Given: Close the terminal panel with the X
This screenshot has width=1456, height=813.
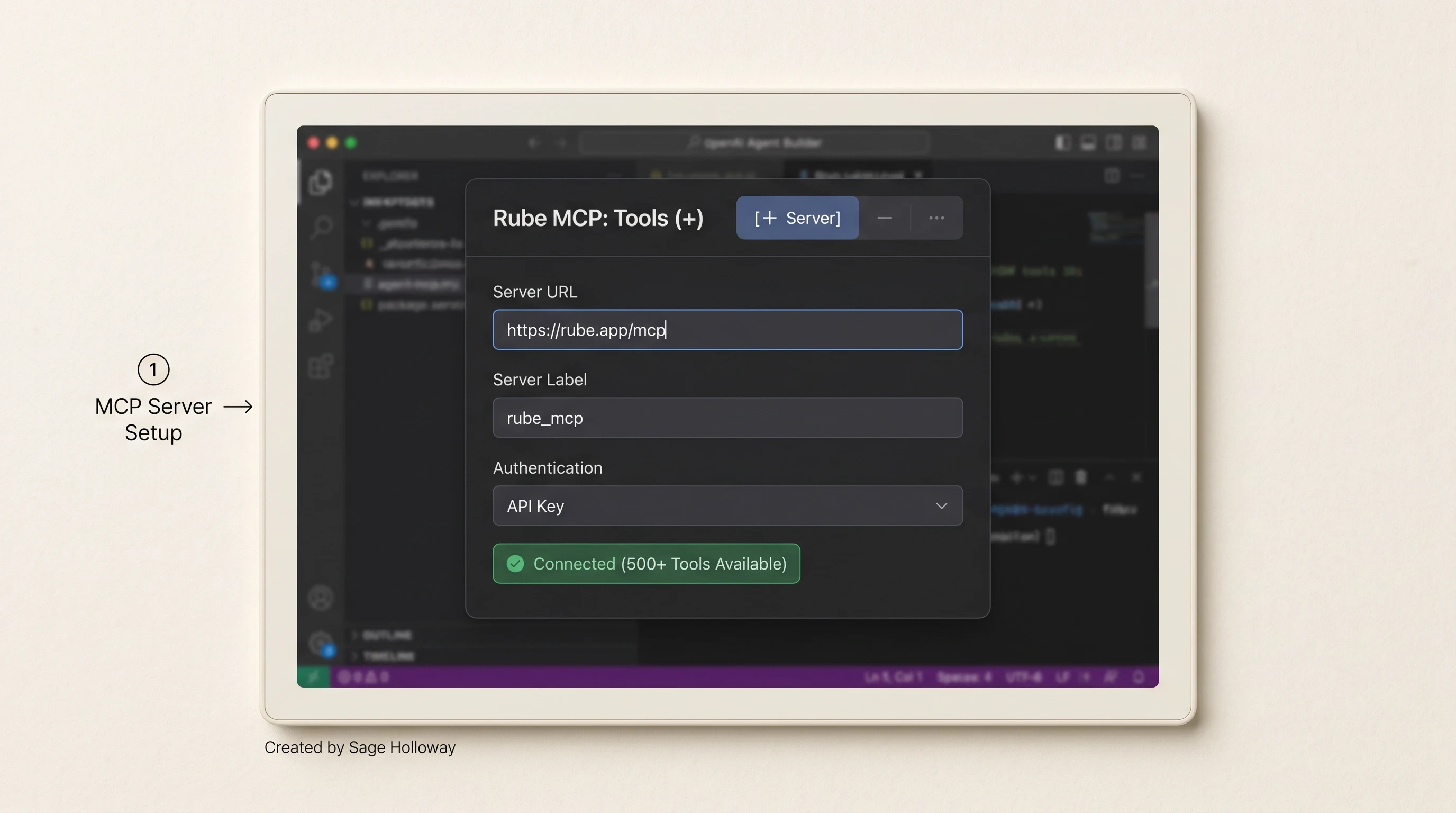Looking at the screenshot, I should [1136, 478].
